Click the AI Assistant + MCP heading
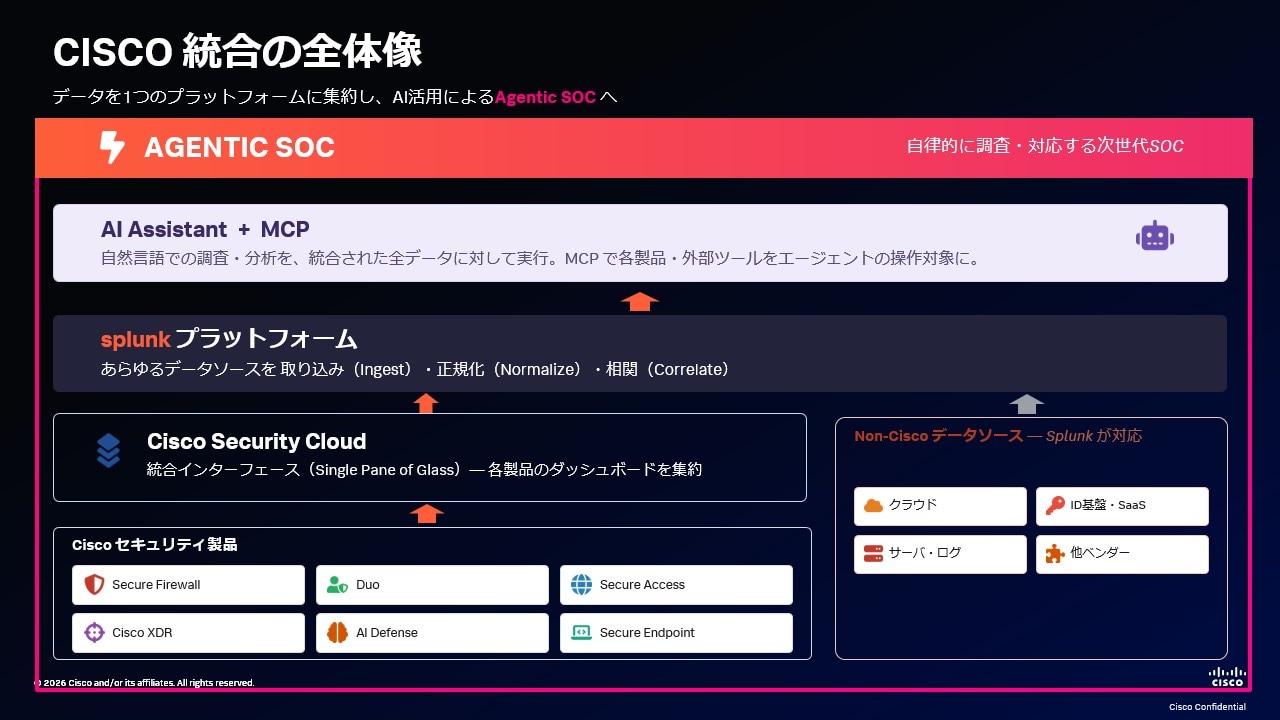 [205, 230]
